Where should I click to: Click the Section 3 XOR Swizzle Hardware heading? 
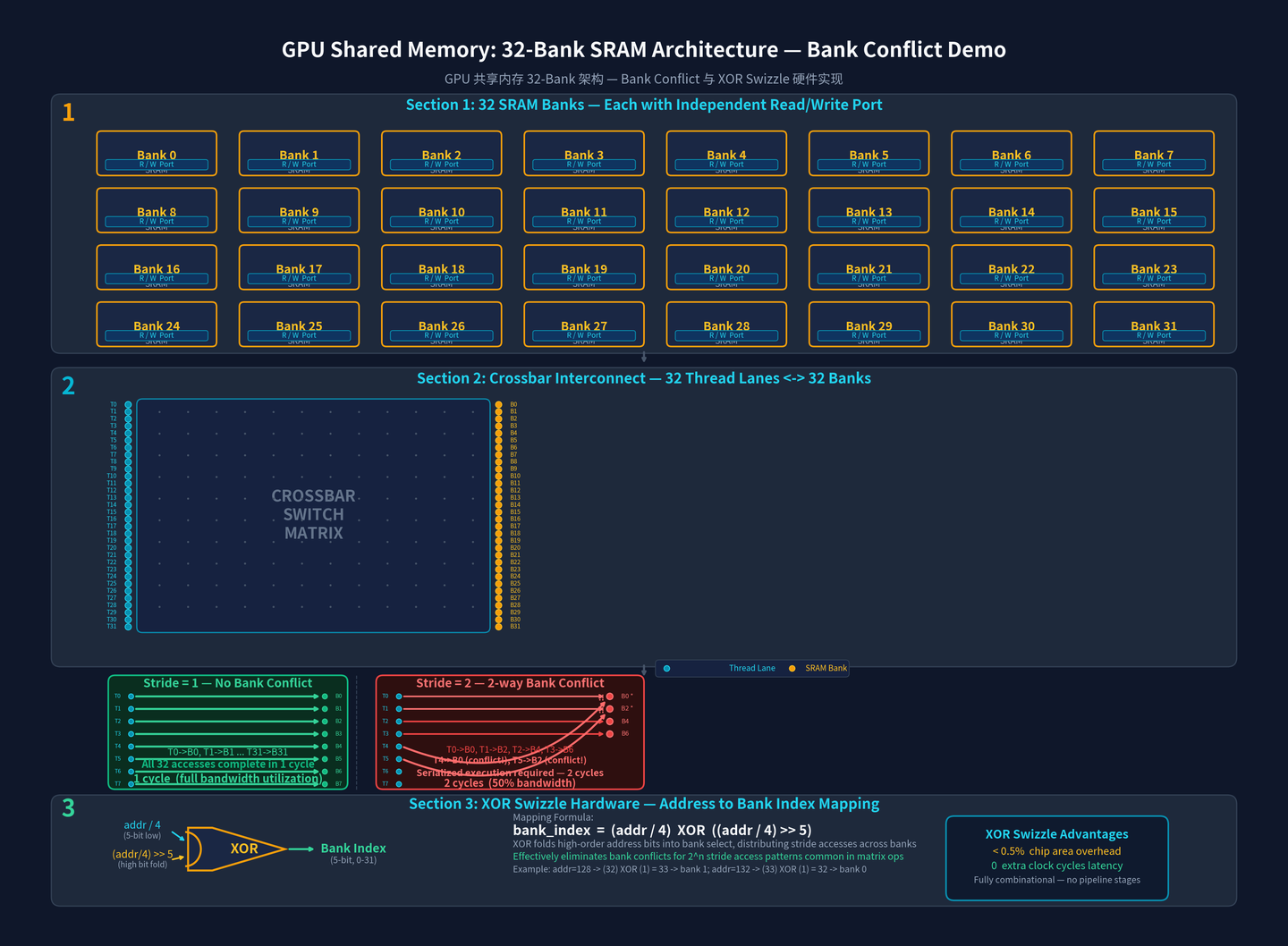(644, 804)
